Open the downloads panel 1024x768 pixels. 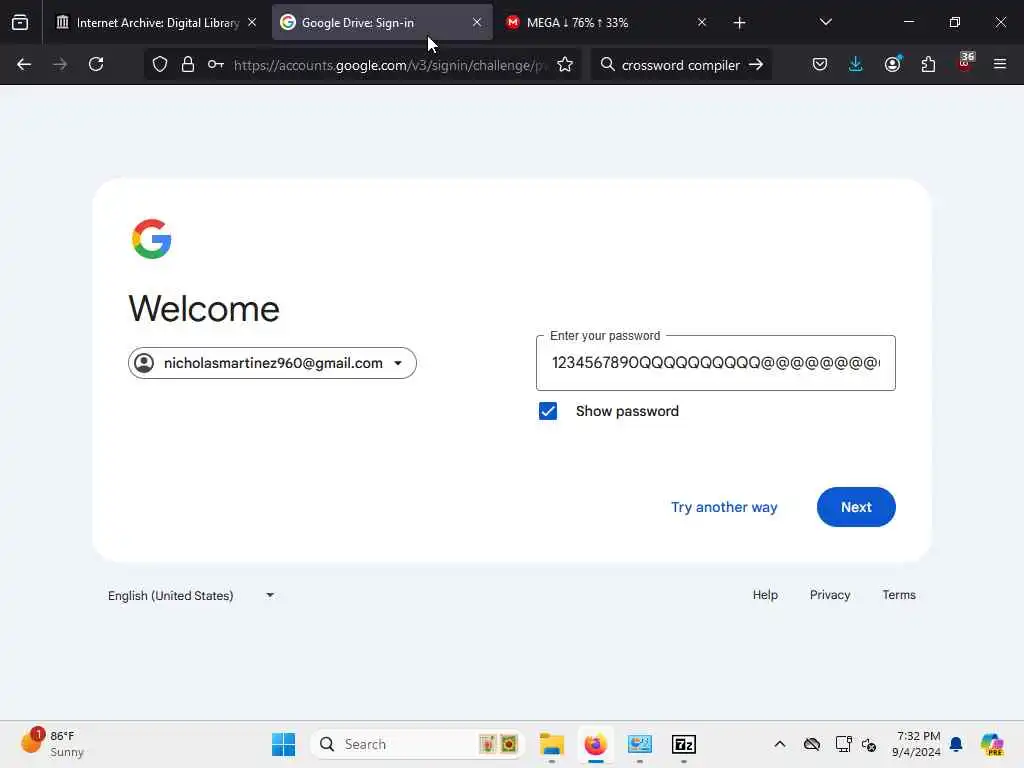[x=856, y=64]
